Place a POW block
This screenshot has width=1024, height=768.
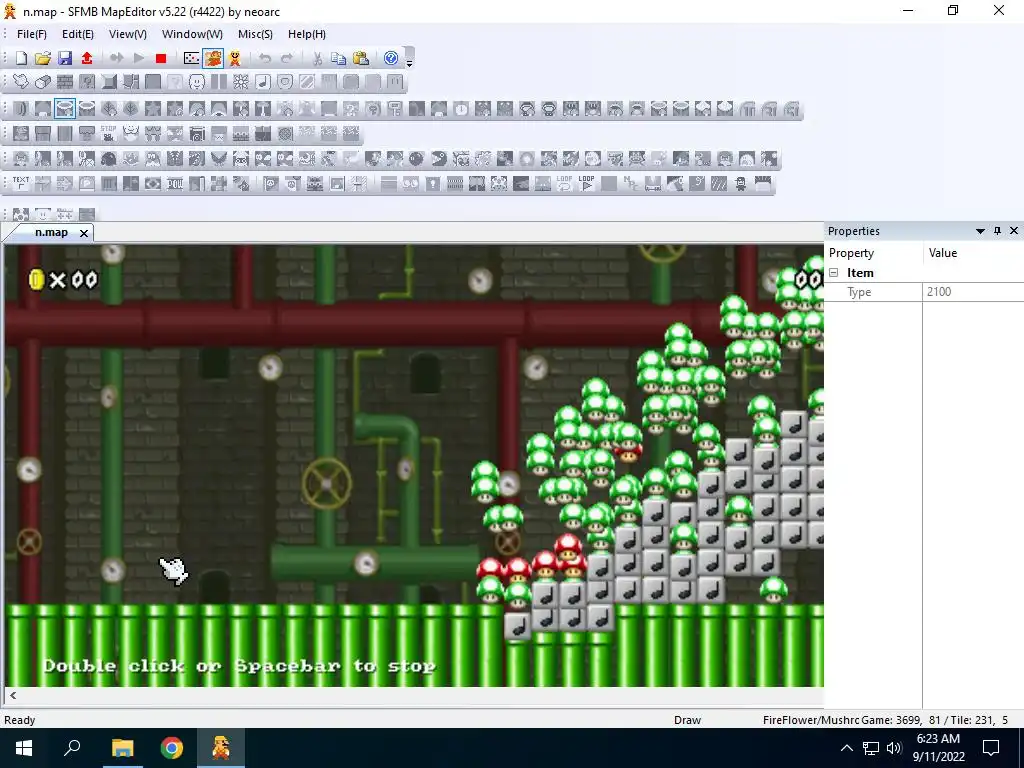pos(175,184)
